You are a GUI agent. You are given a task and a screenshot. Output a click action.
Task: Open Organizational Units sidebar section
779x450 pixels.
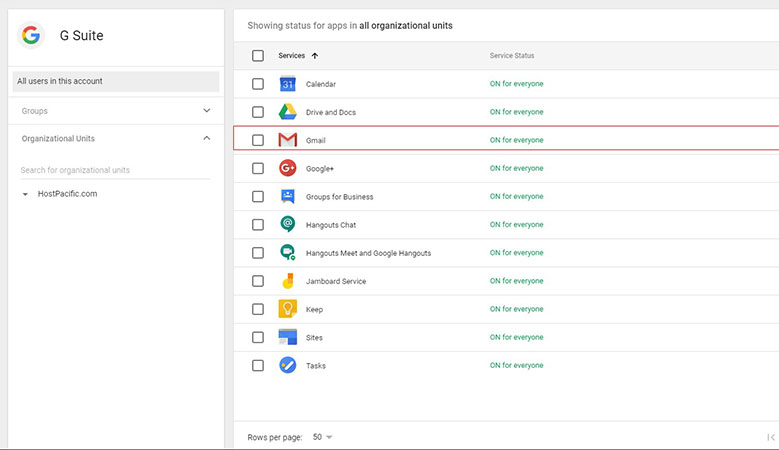[116, 139]
